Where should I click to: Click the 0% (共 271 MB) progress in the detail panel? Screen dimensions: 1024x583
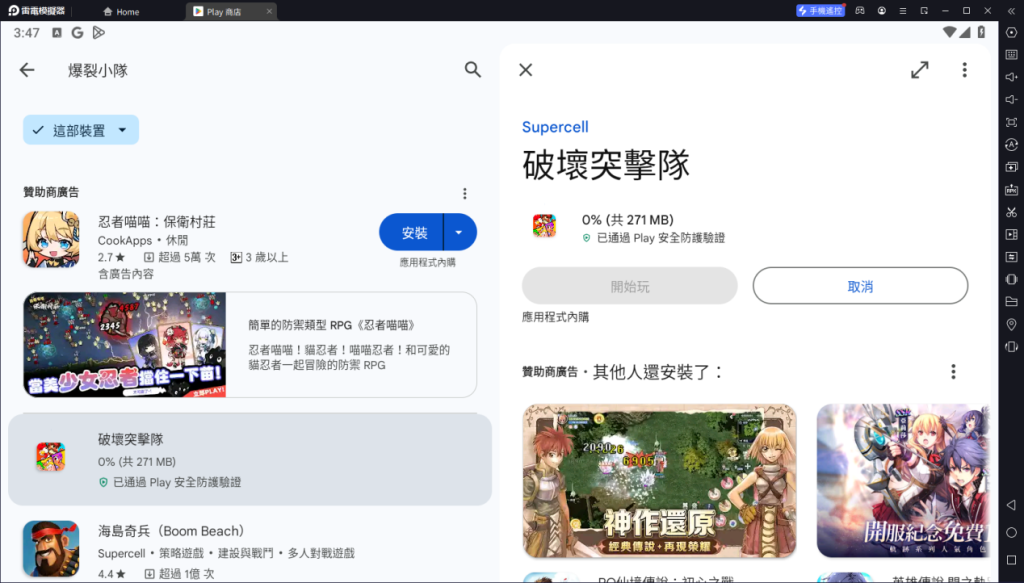click(x=628, y=220)
